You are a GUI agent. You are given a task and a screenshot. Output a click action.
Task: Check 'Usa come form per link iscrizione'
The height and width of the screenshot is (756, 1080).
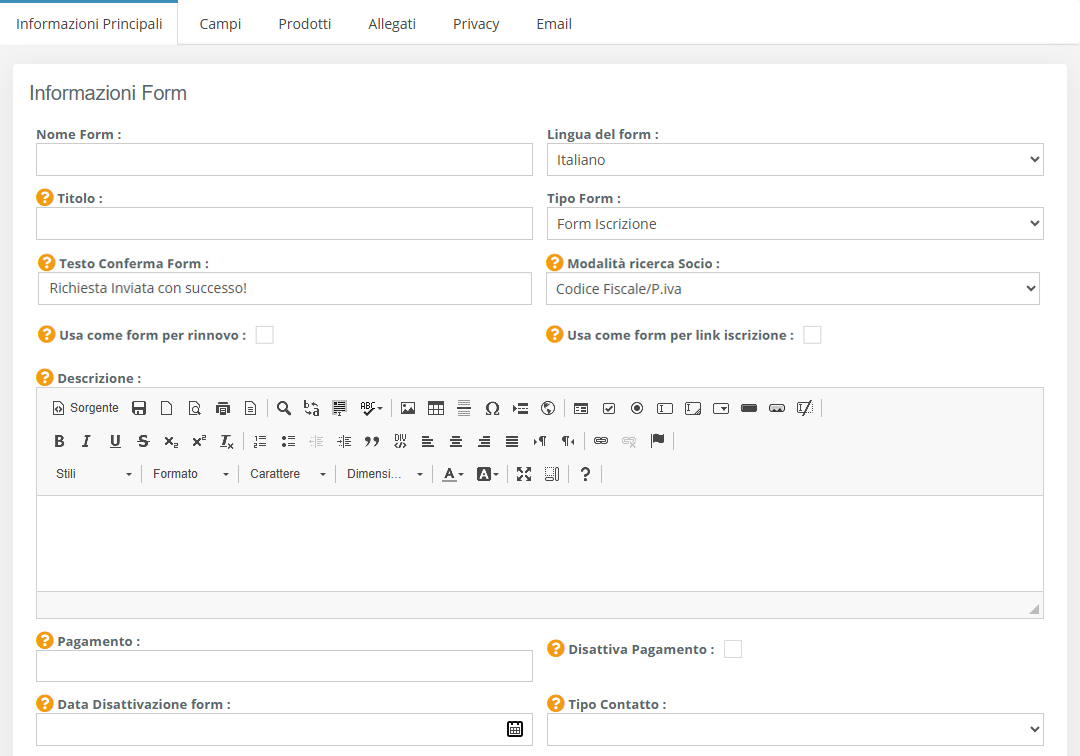tap(812, 335)
